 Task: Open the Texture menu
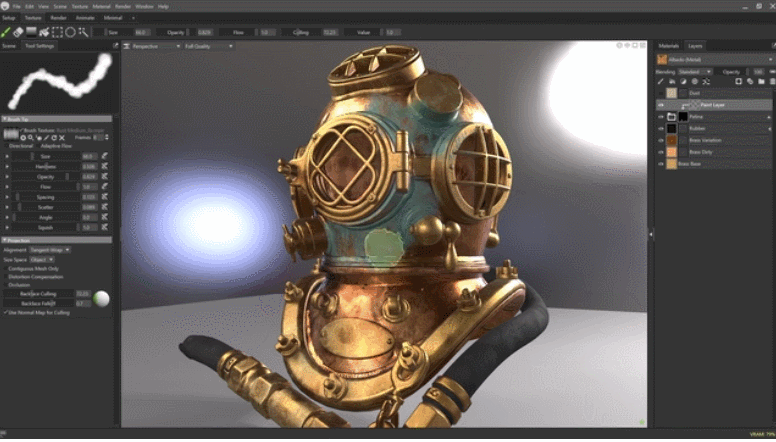78,6
